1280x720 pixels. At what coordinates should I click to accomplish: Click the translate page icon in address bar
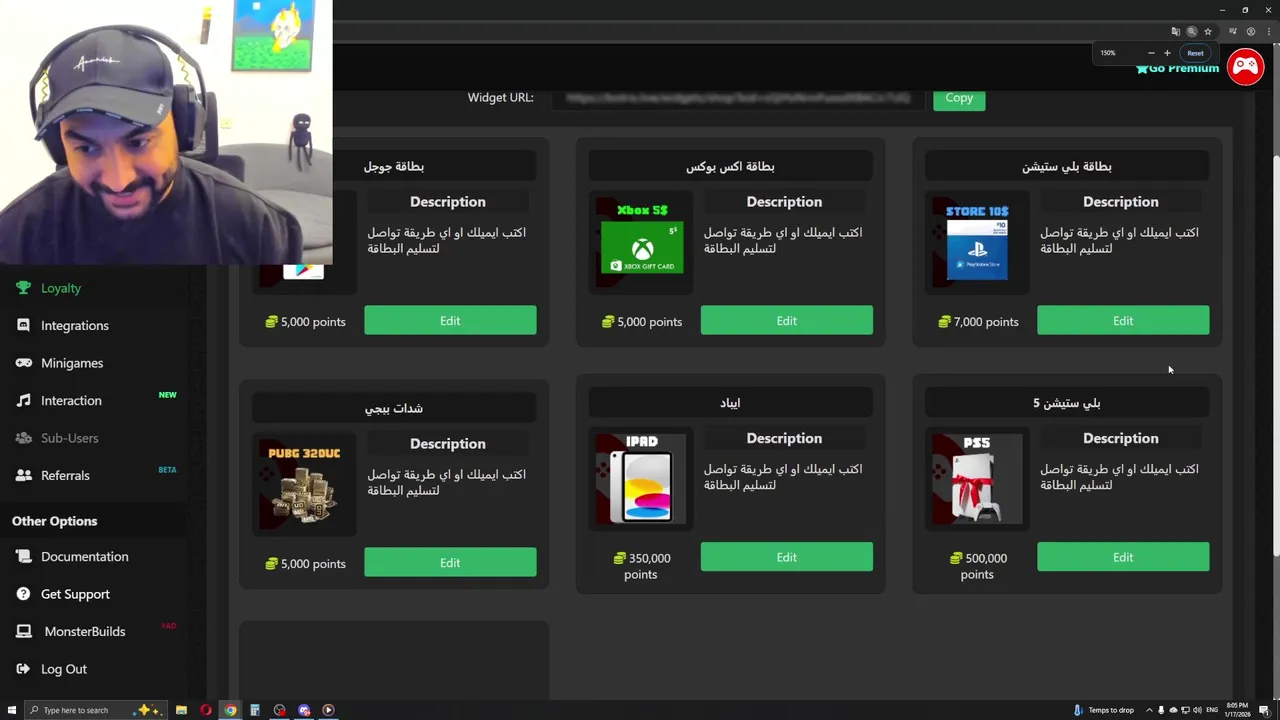[1176, 32]
